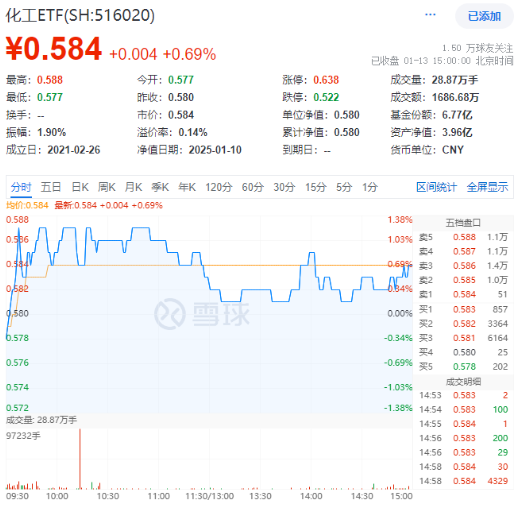Viewport: 517px width, 508px height.
Task: Click the 资产净值 value 3.96亿
Action: [x=457, y=132]
